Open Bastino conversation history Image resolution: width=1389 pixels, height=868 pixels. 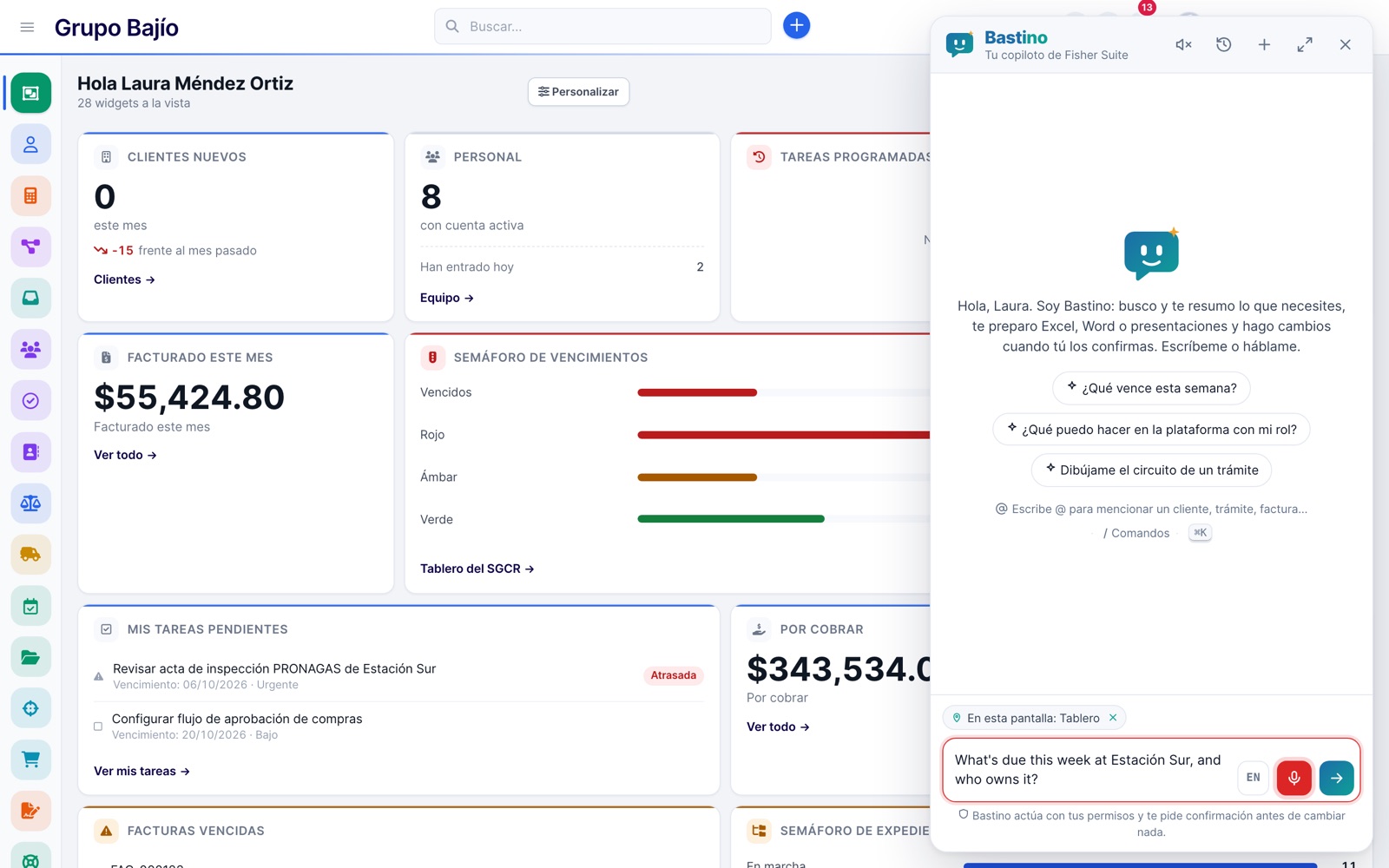(x=1224, y=44)
